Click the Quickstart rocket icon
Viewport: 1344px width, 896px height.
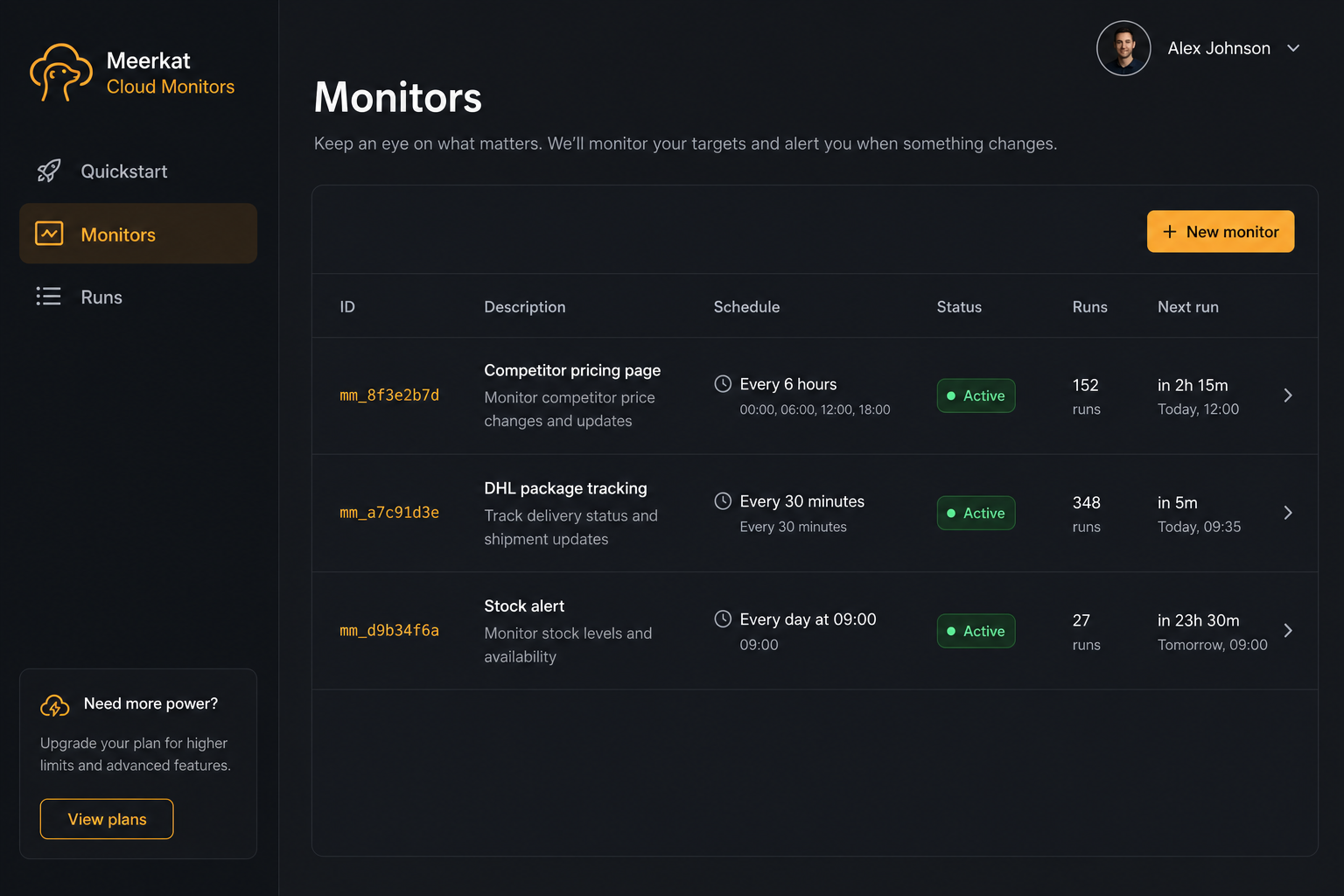tap(49, 171)
